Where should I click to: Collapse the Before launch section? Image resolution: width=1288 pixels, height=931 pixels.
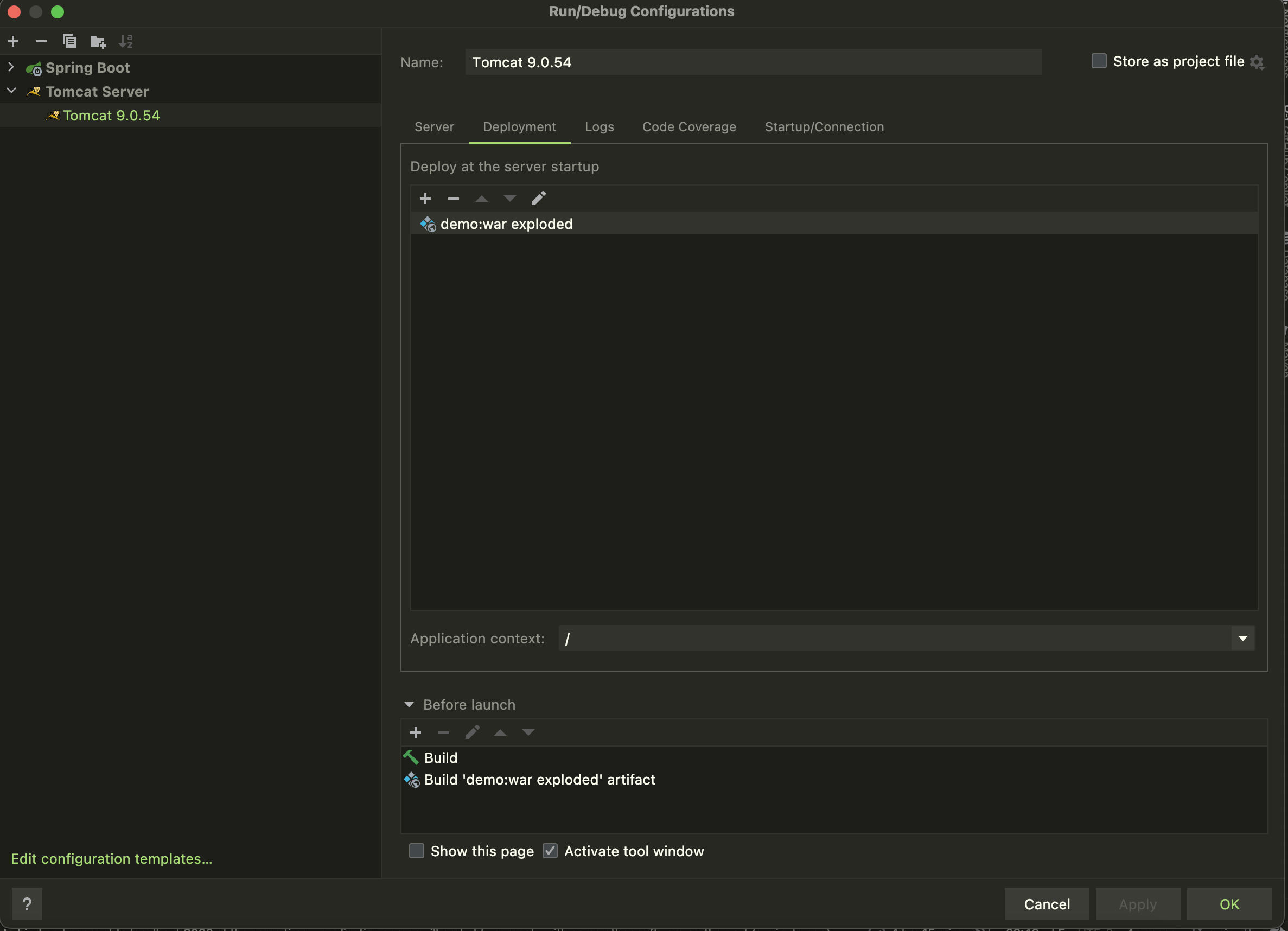pos(409,704)
